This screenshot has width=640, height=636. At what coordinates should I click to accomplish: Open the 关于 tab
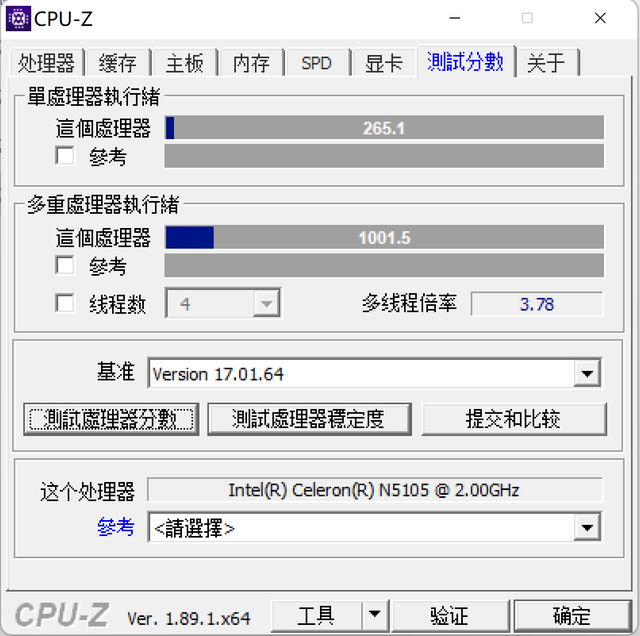[x=547, y=63]
